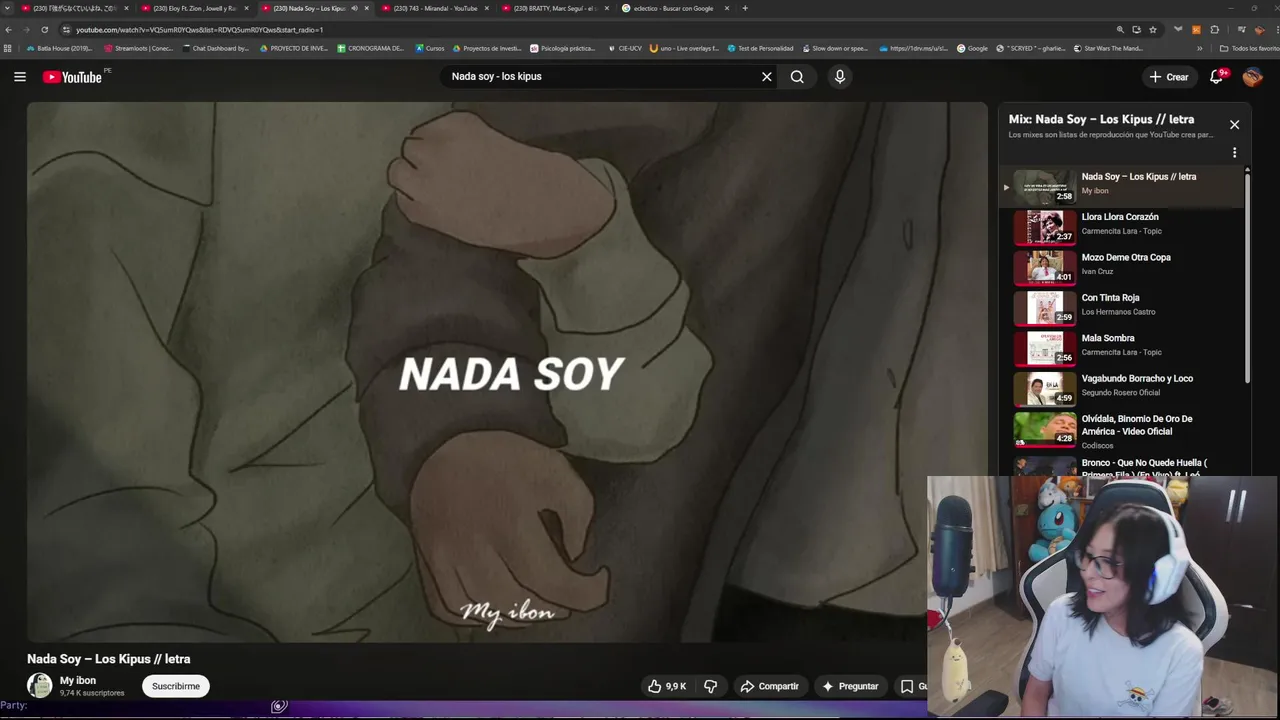1280x720 pixels.
Task: Mute the Nada Soy tab audio icon
Action: [x=354, y=8]
